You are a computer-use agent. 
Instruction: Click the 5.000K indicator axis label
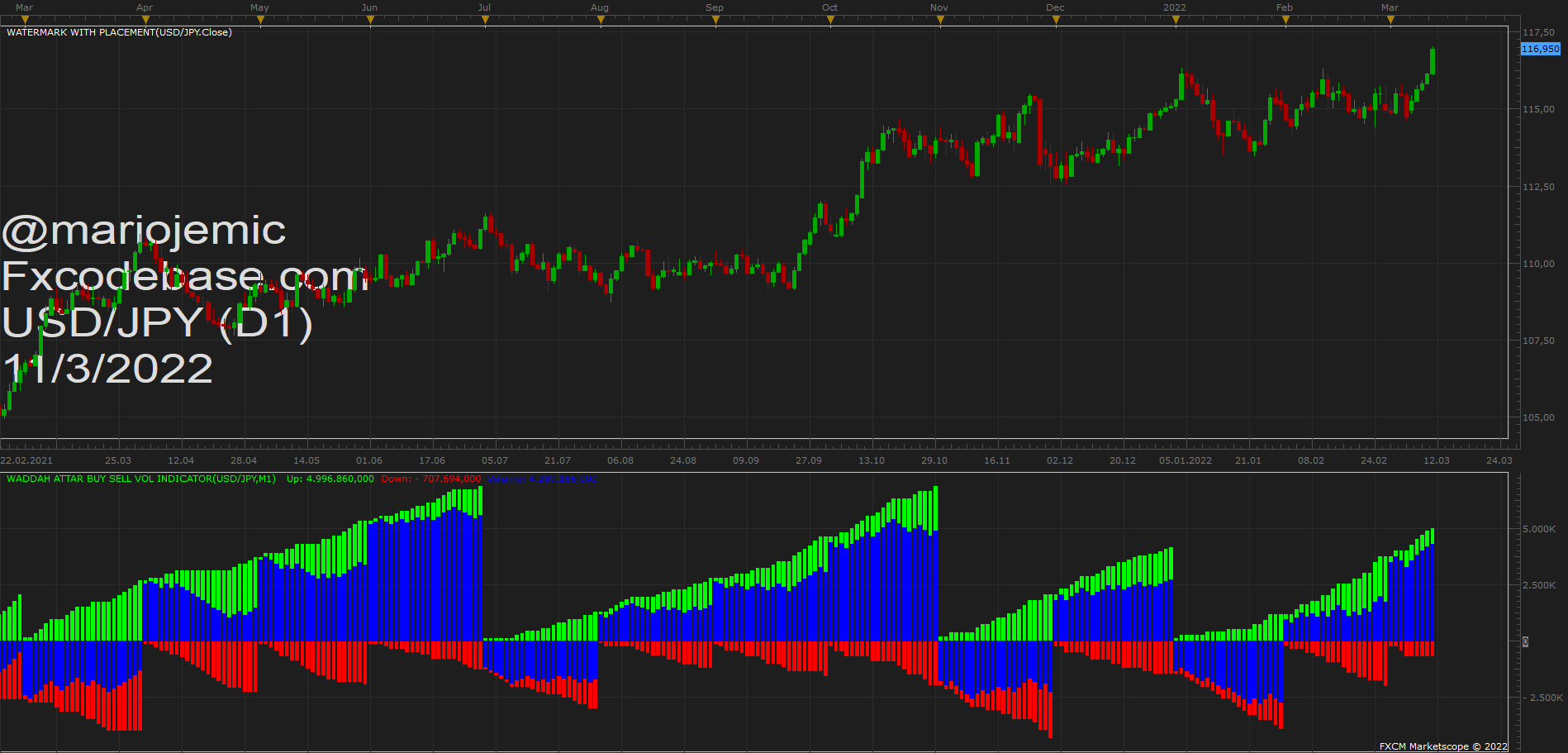click(x=1539, y=529)
